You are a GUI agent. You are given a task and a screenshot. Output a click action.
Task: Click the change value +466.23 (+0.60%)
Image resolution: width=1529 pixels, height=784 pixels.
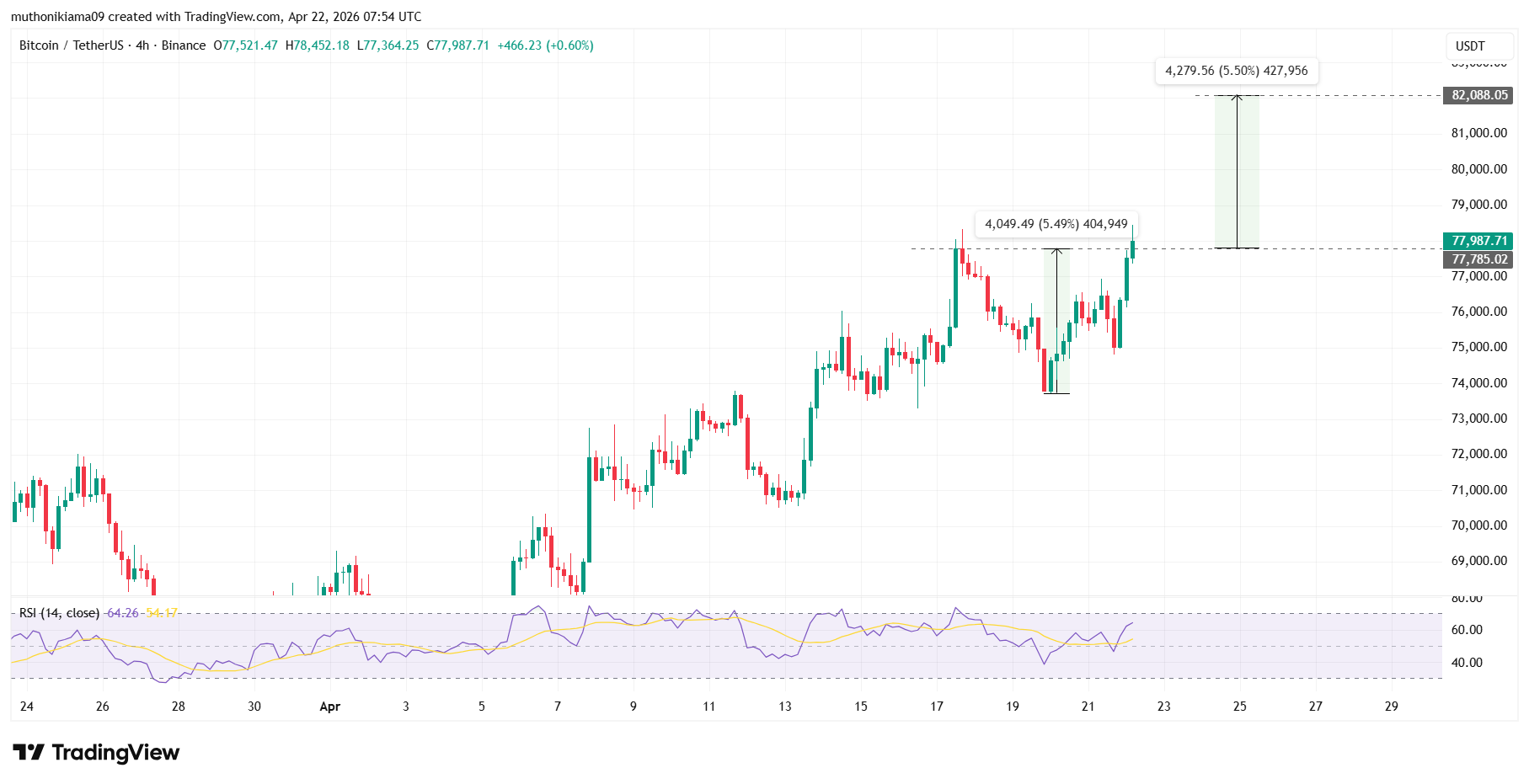[x=547, y=45]
